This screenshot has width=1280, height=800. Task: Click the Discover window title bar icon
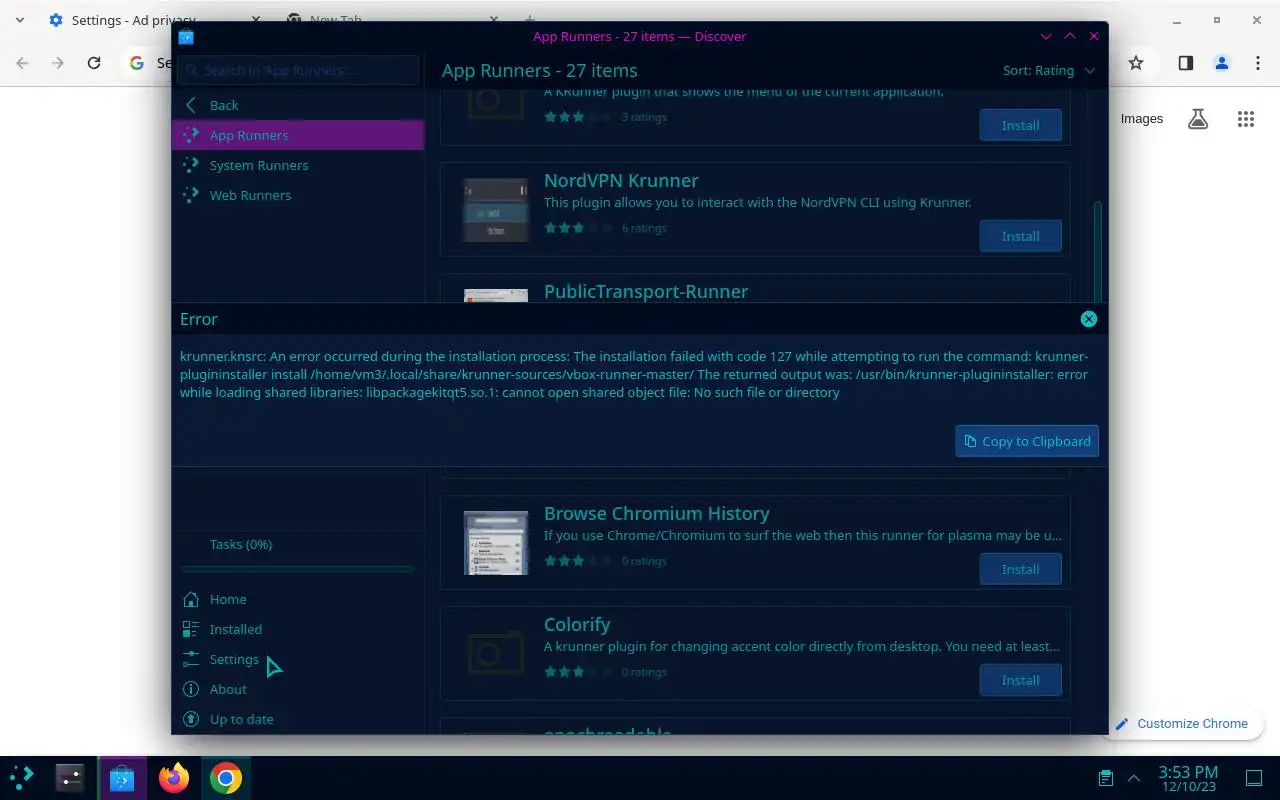pyautogui.click(x=186, y=37)
